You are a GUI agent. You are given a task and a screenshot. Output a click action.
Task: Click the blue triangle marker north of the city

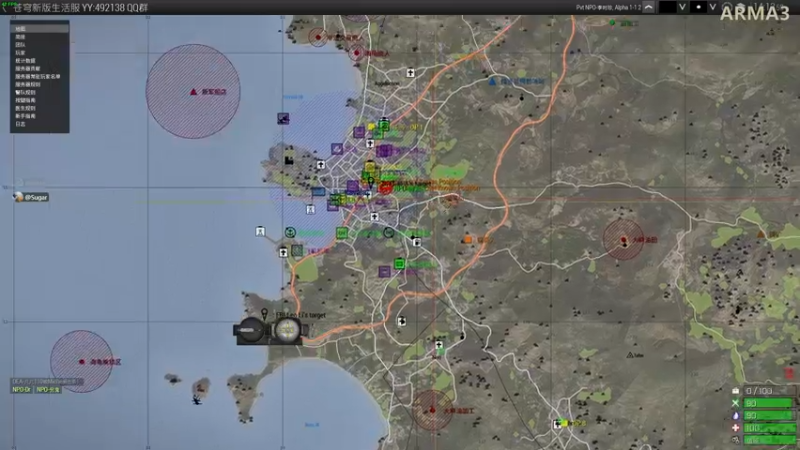(x=492, y=81)
